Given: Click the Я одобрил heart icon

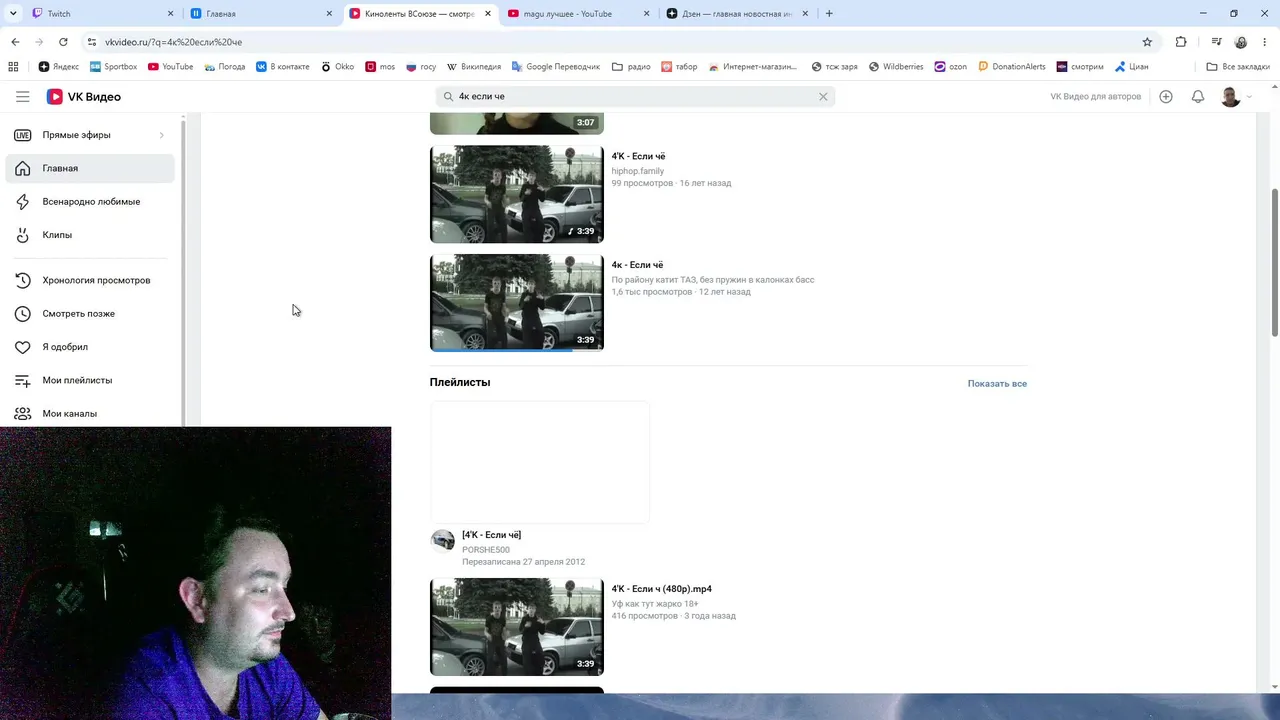Looking at the screenshot, I should pos(23,347).
